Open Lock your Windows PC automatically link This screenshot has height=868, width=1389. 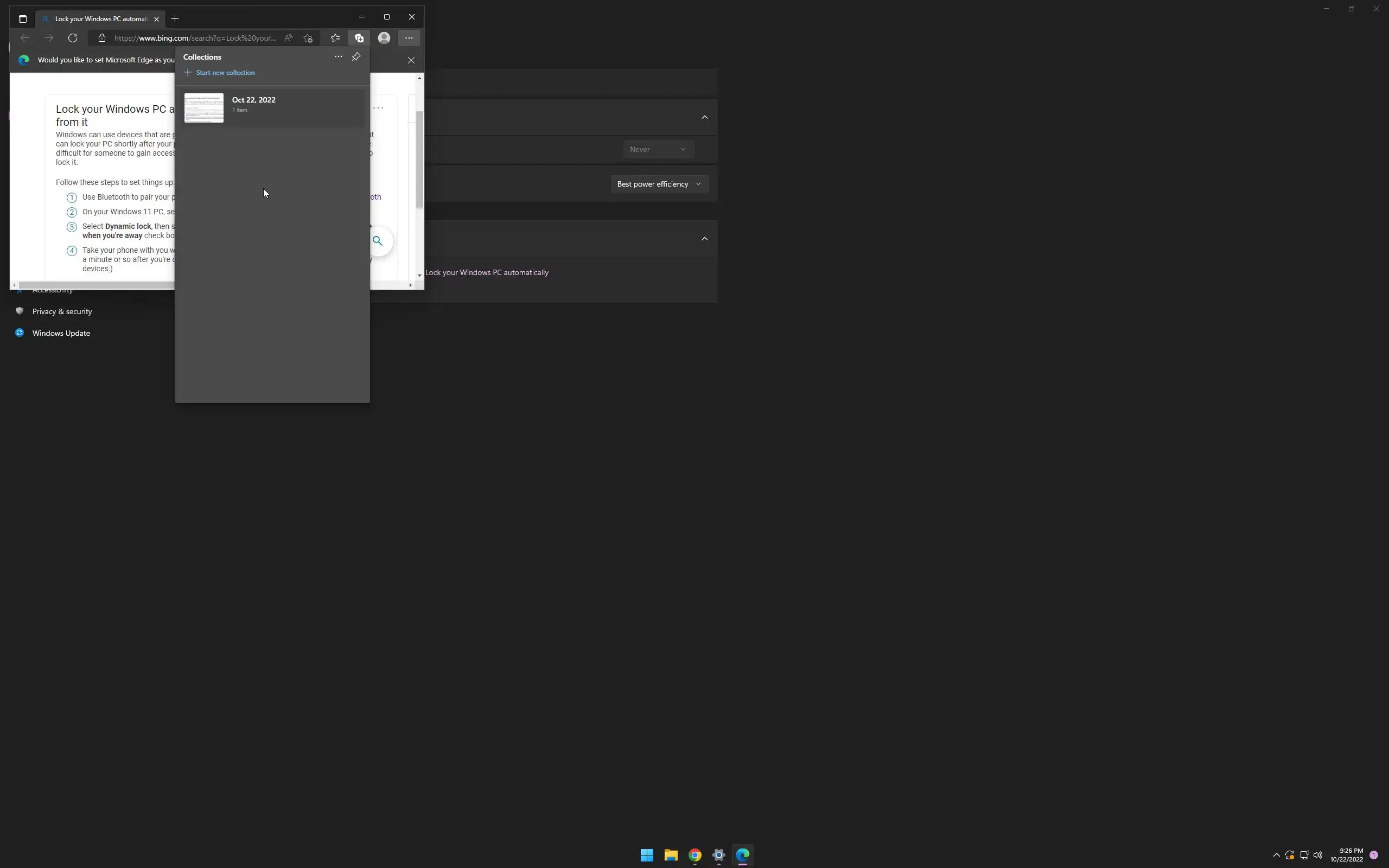click(487, 272)
